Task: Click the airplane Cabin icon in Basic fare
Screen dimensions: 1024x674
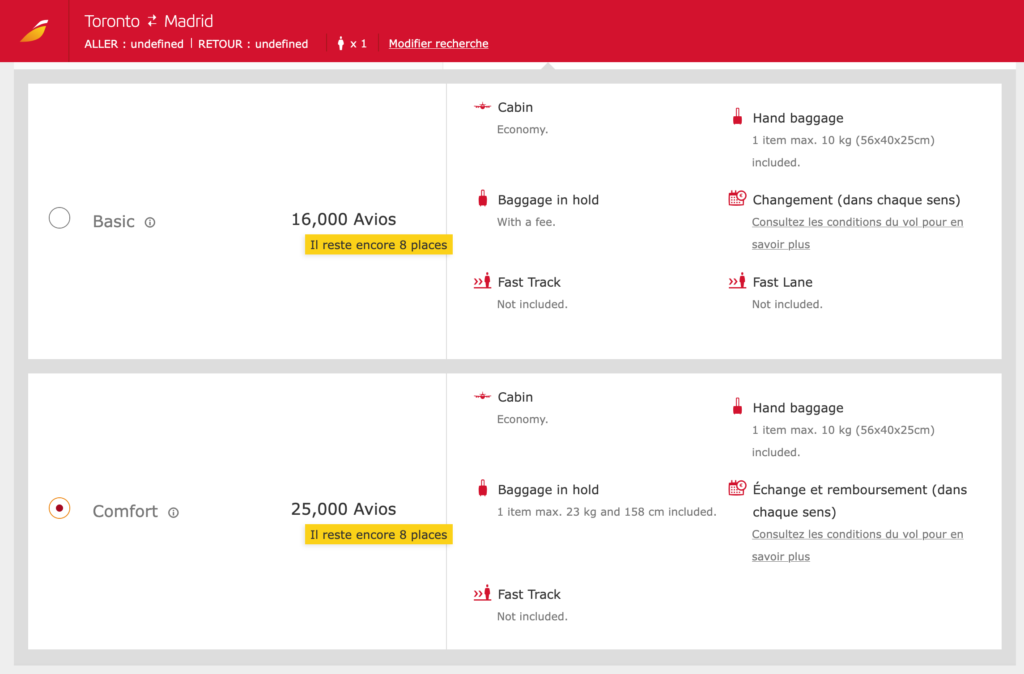Action: pos(483,107)
